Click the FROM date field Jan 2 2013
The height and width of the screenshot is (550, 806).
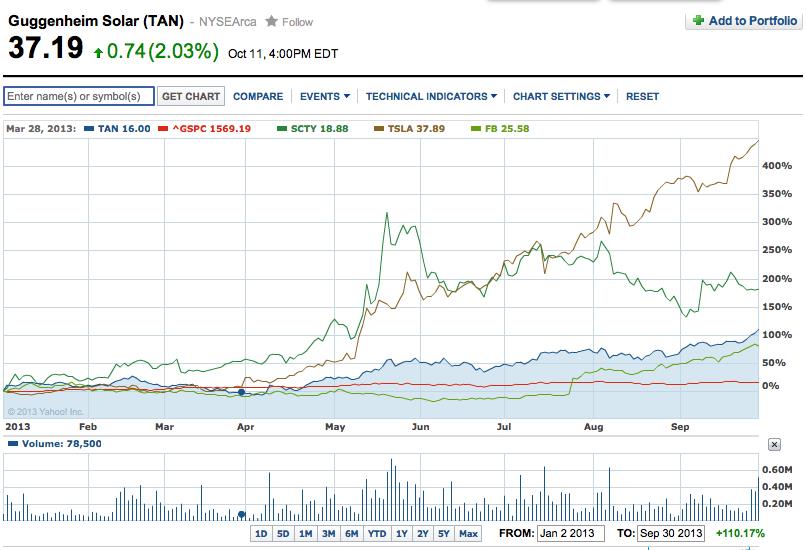571,534
